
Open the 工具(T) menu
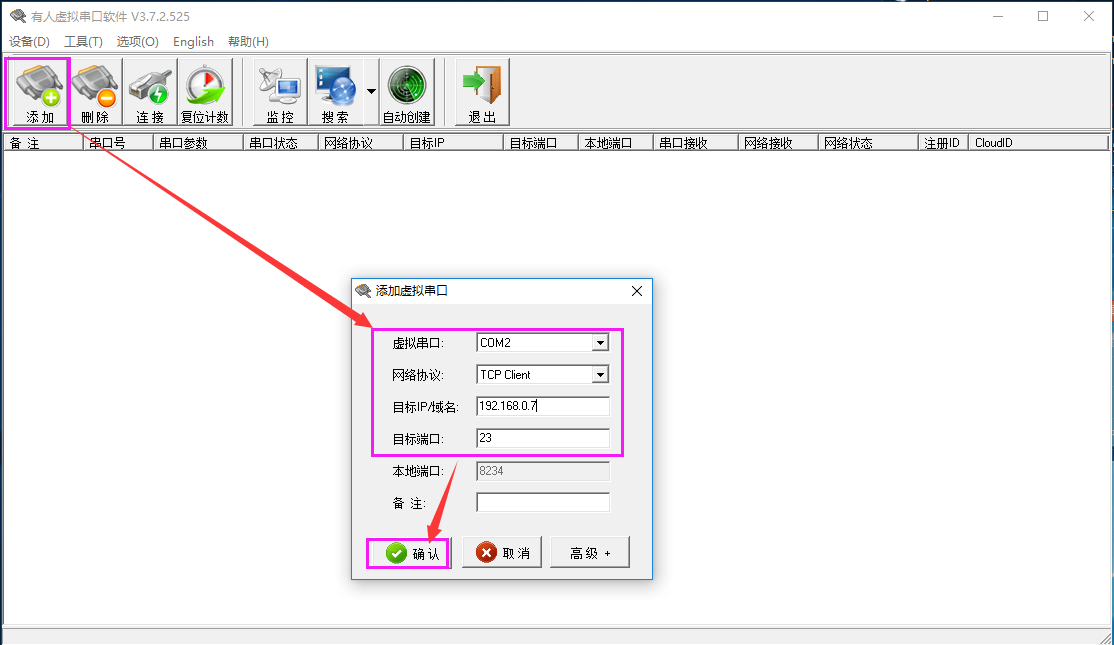click(x=83, y=41)
